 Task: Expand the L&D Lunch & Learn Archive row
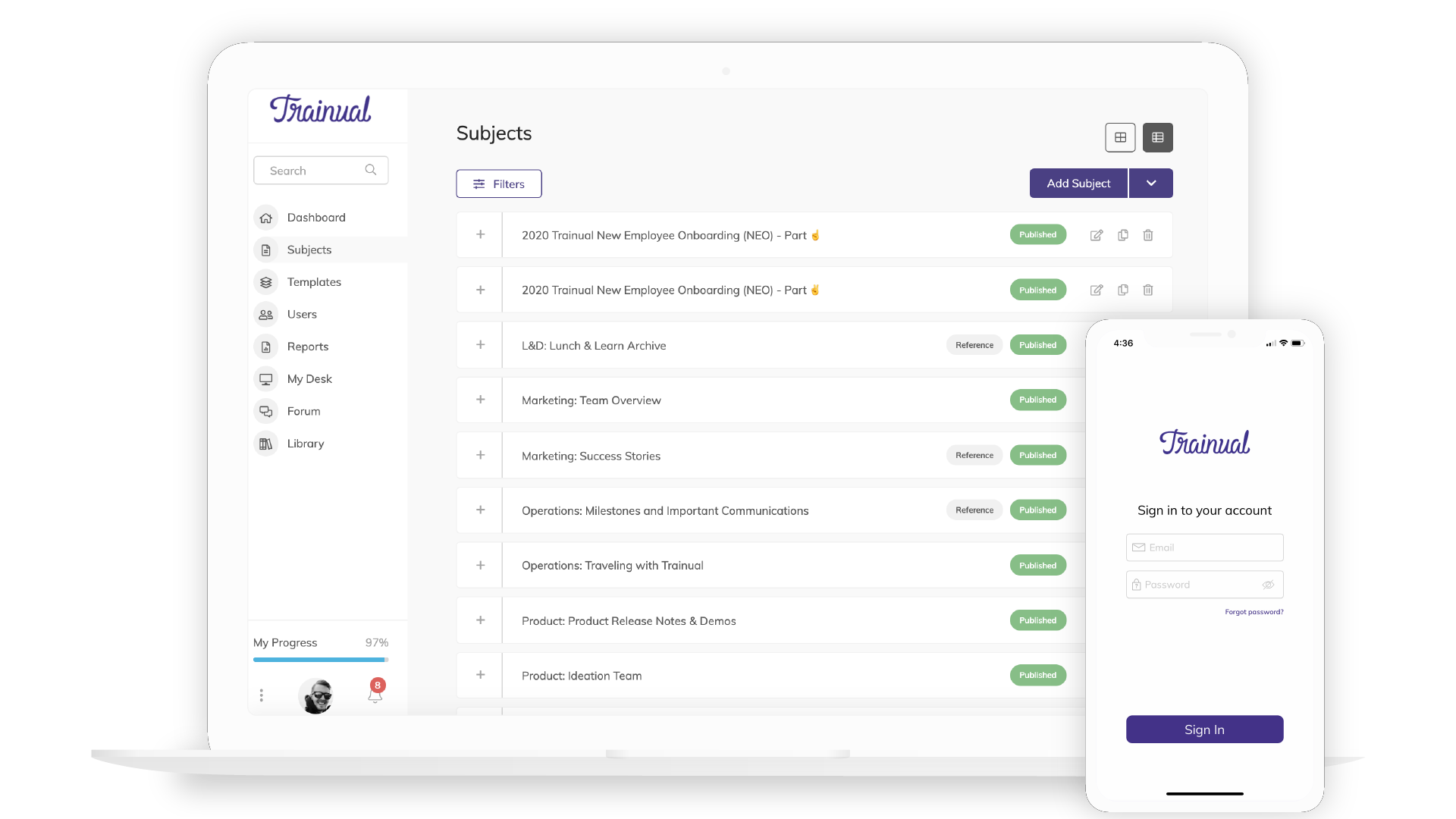(x=480, y=345)
